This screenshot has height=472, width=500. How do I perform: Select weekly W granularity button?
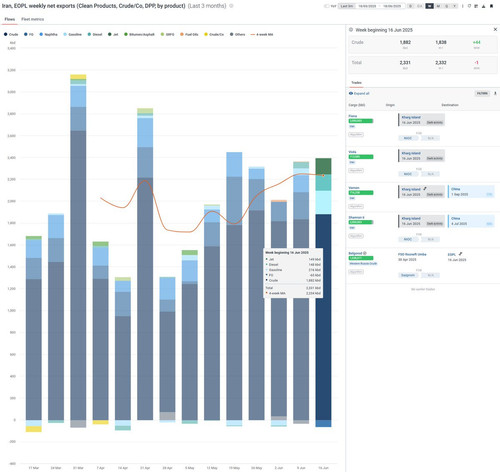[x=429, y=6]
